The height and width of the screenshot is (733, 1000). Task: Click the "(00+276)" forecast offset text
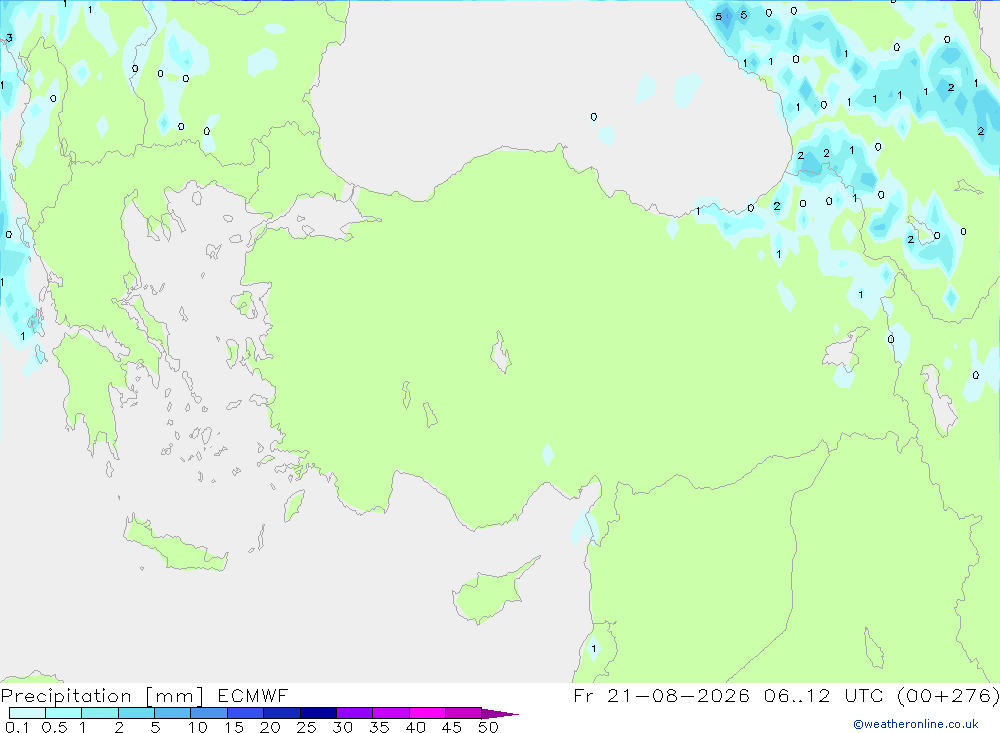pyautogui.click(x=948, y=696)
